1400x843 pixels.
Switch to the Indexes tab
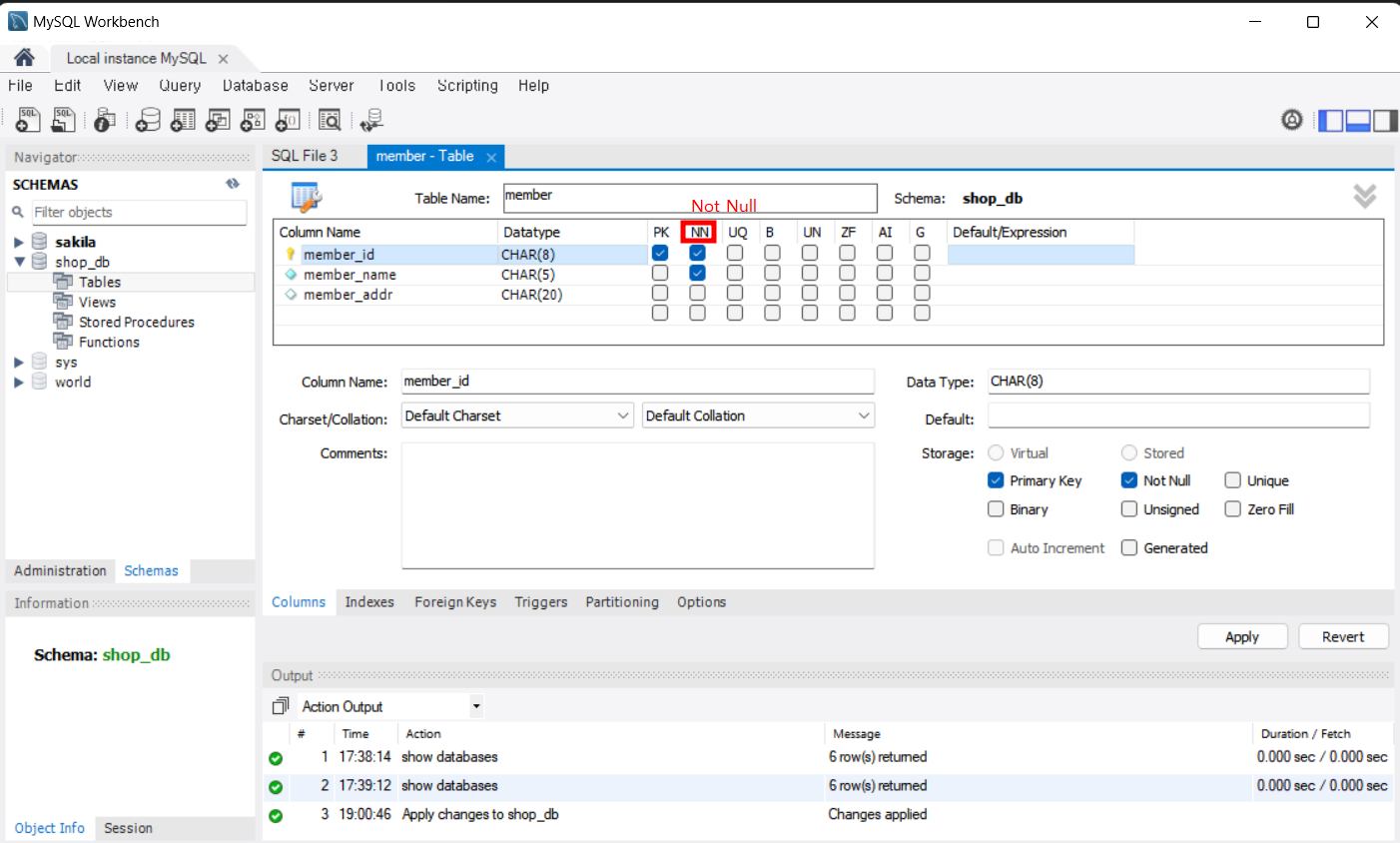tap(369, 602)
